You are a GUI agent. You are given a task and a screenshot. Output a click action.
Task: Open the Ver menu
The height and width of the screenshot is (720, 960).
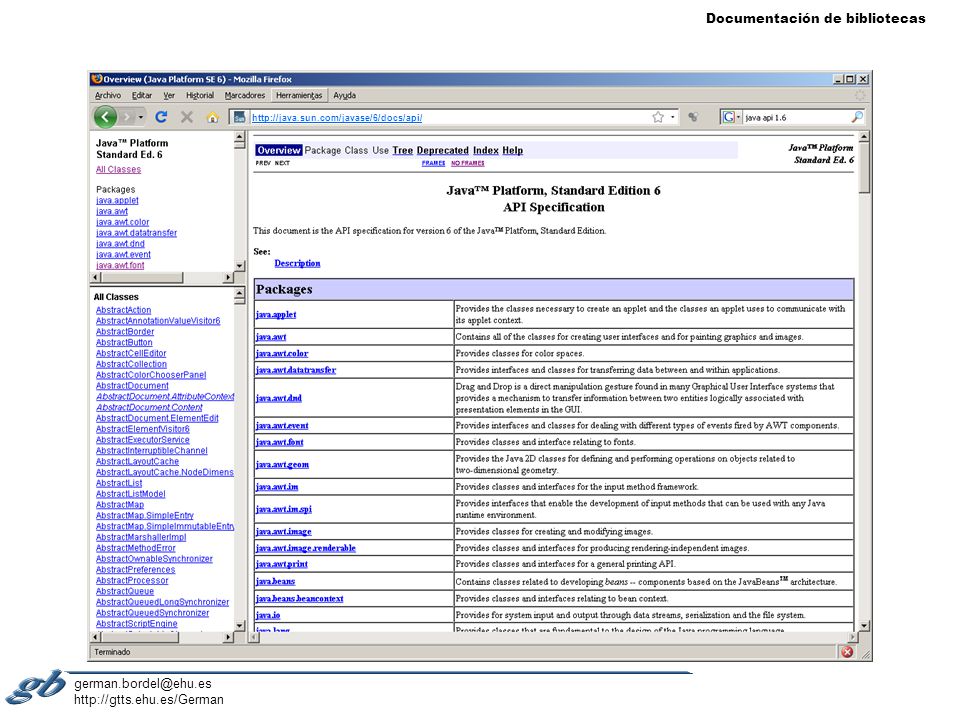point(169,96)
